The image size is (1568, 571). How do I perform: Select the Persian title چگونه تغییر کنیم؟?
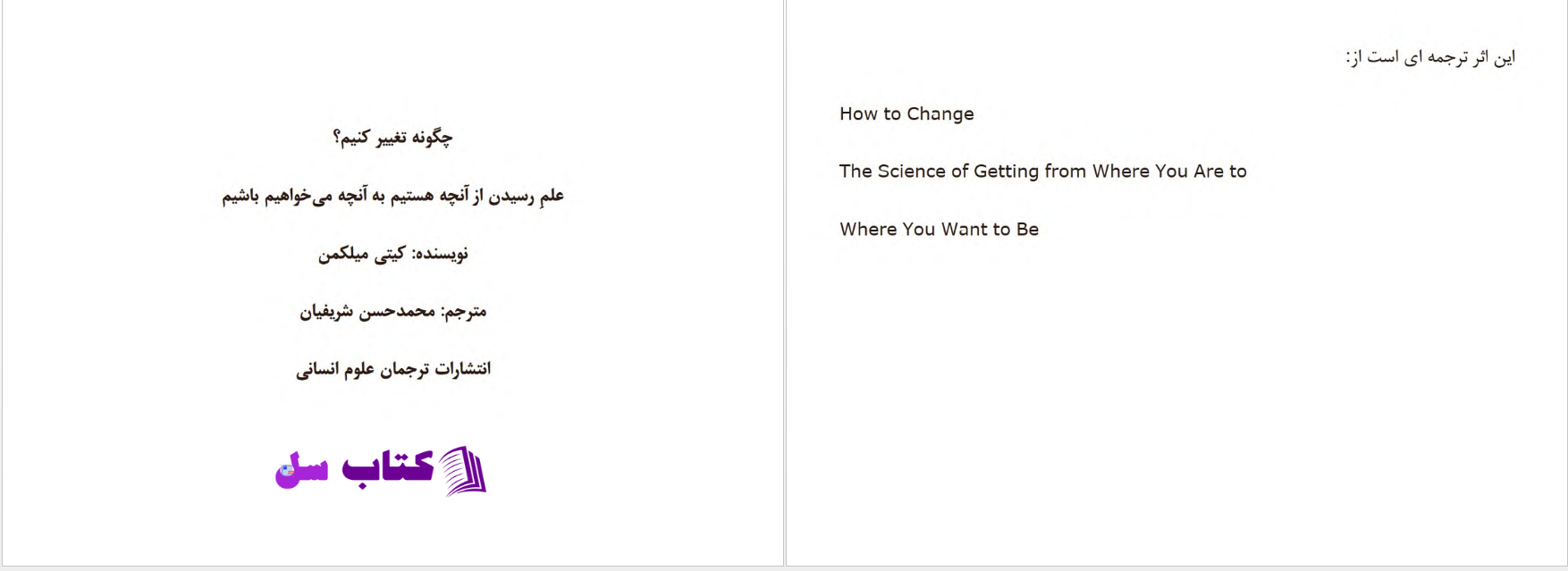(392, 137)
